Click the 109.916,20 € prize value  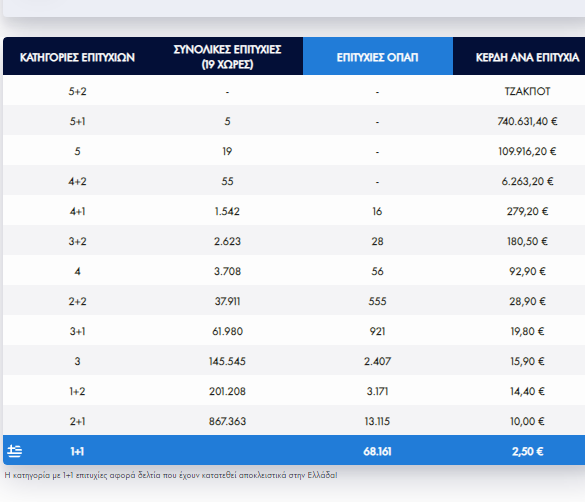pos(527,151)
